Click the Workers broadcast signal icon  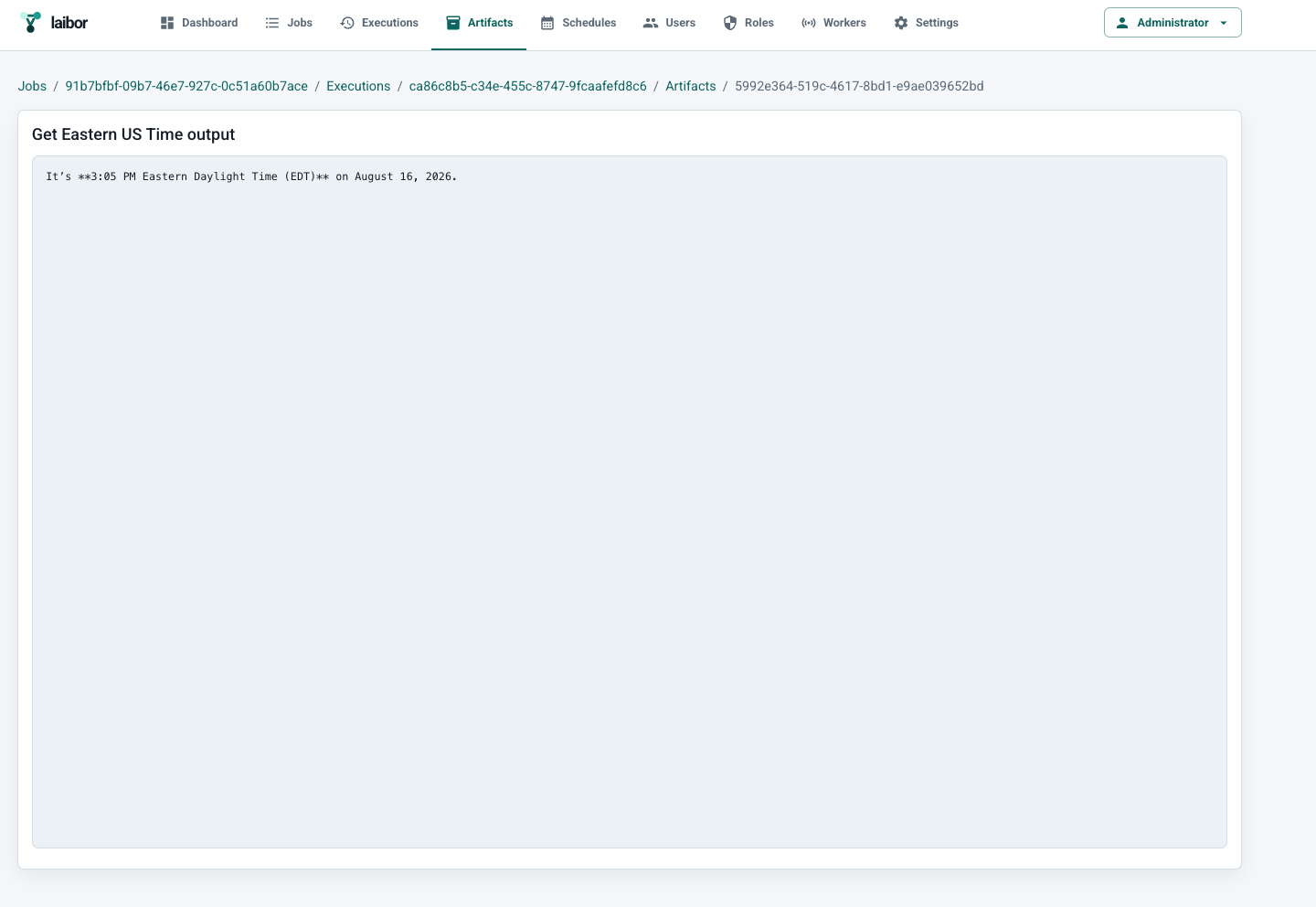coord(809,23)
